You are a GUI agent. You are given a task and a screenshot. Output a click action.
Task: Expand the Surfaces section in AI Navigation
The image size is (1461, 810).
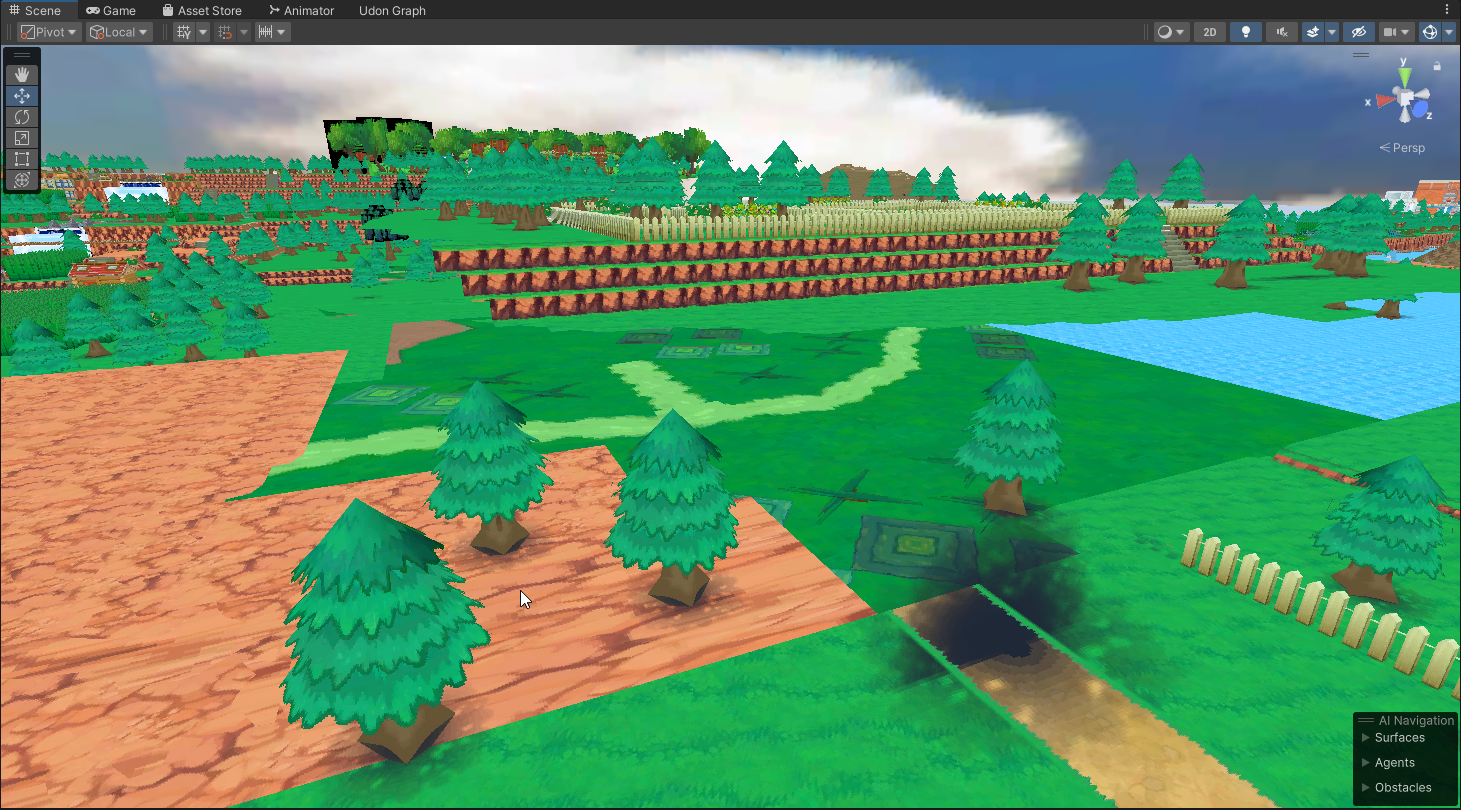pyautogui.click(x=1399, y=738)
